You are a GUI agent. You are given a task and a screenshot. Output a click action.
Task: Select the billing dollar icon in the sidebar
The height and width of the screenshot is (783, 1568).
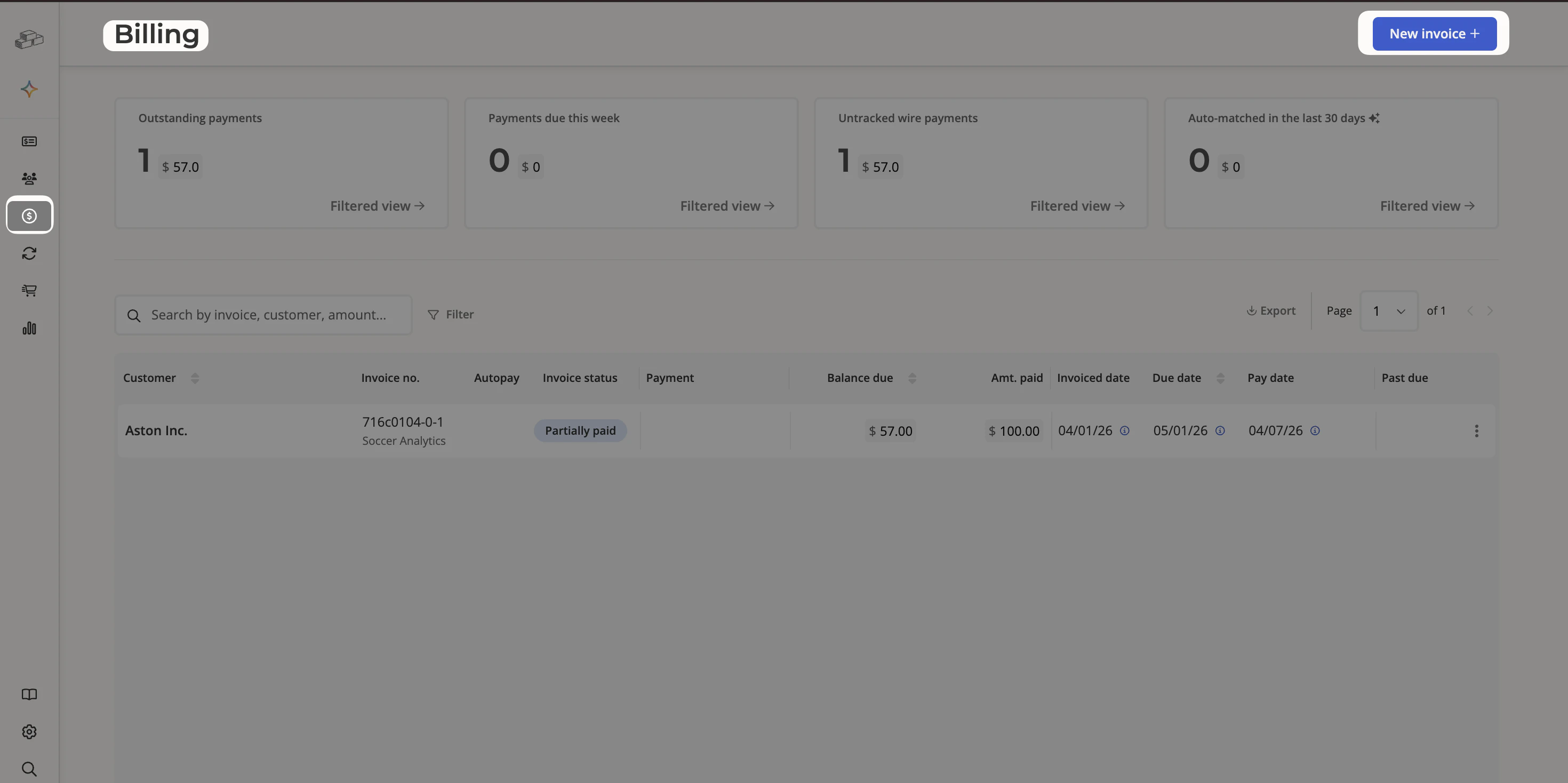click(29, 215)
